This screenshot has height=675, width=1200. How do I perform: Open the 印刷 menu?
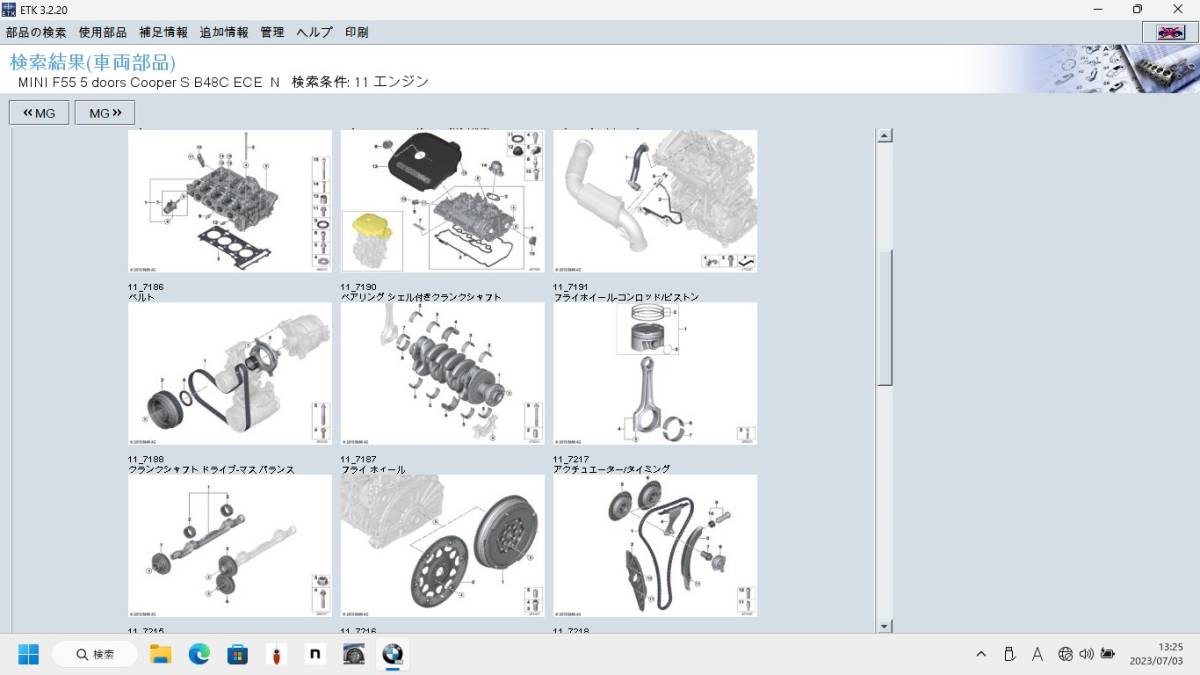tap(357, 32)
